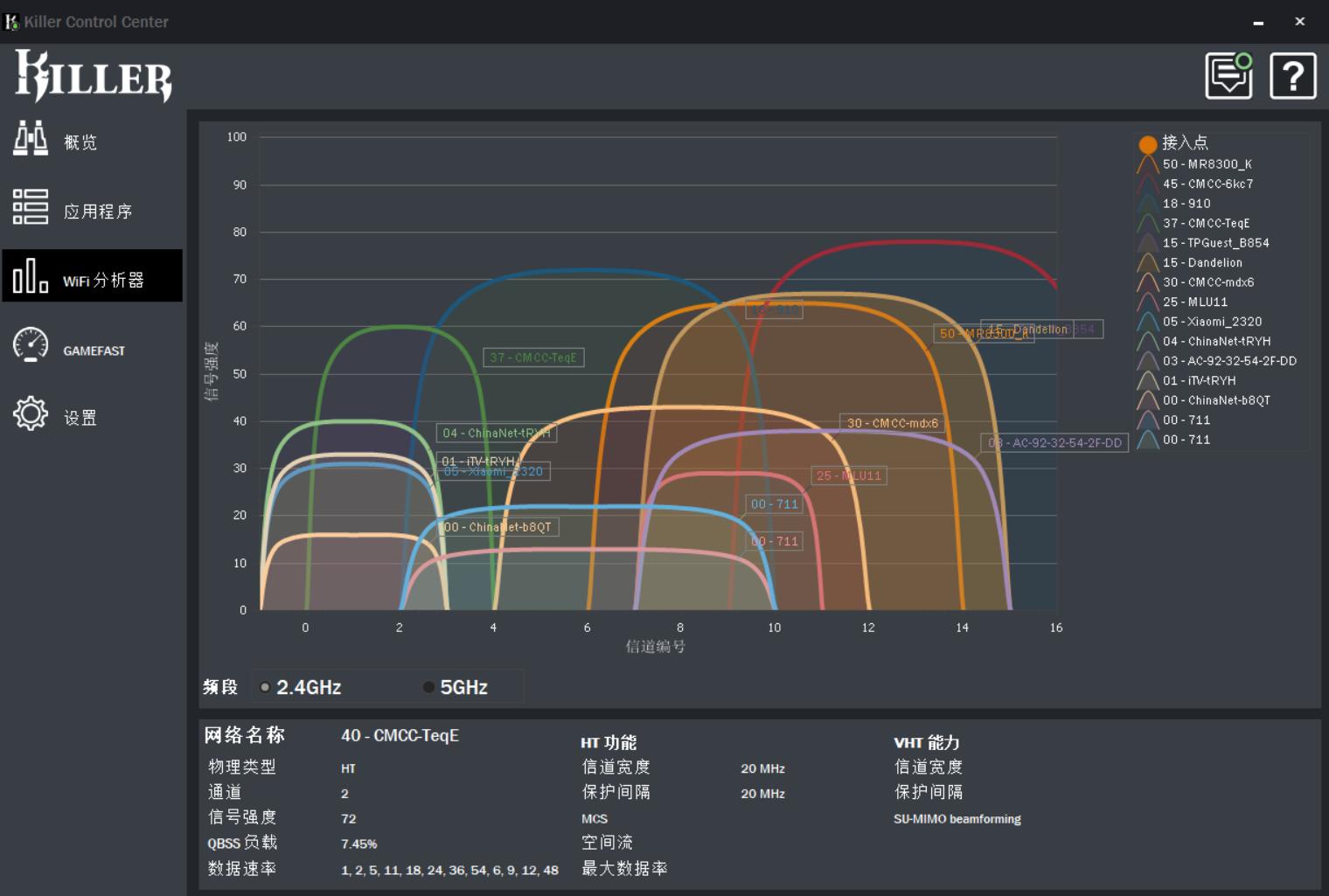
Task: Click the Killer Control Center title bar icon
Action: (12, 22)
